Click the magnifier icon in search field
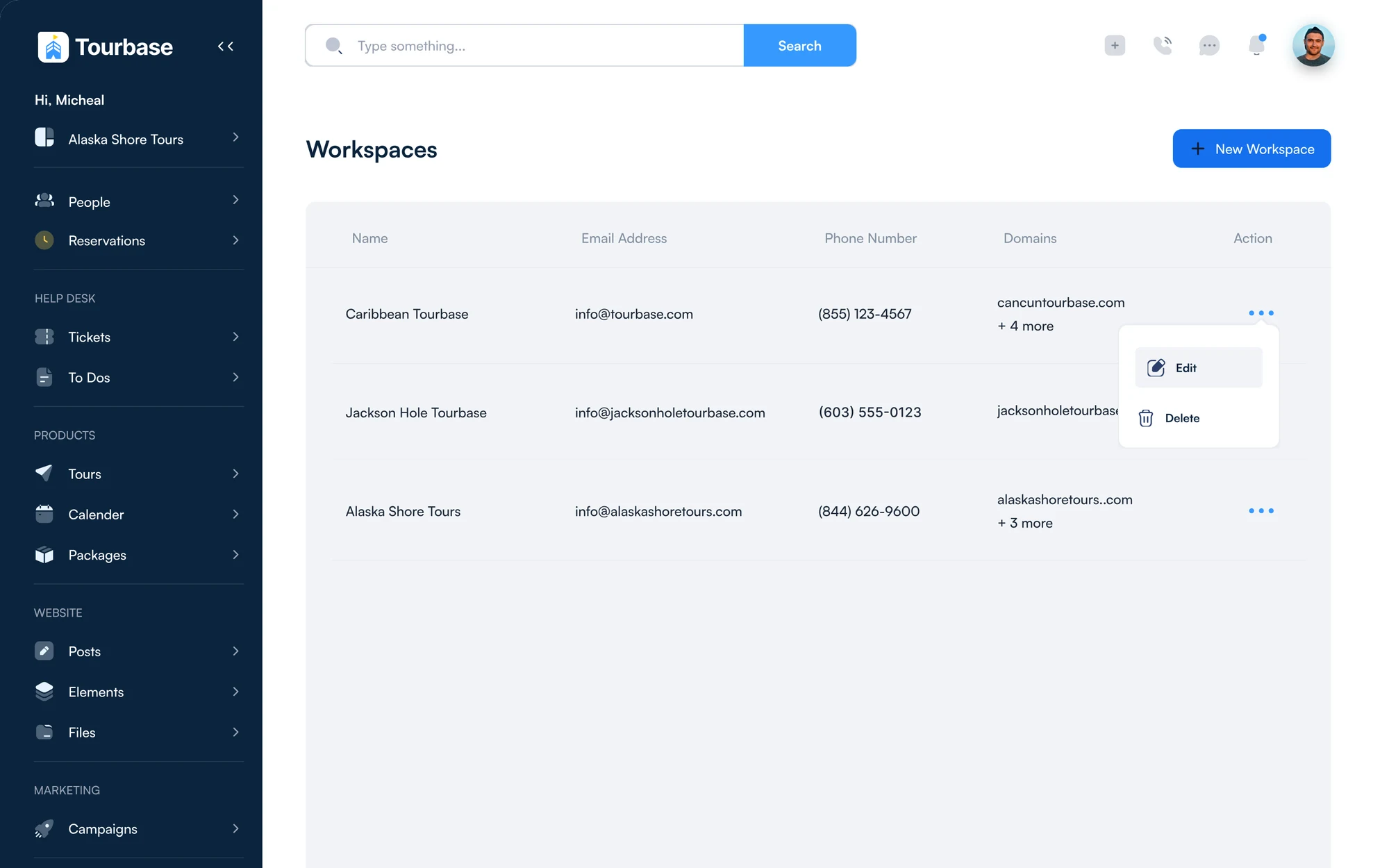 pos(334,46)
